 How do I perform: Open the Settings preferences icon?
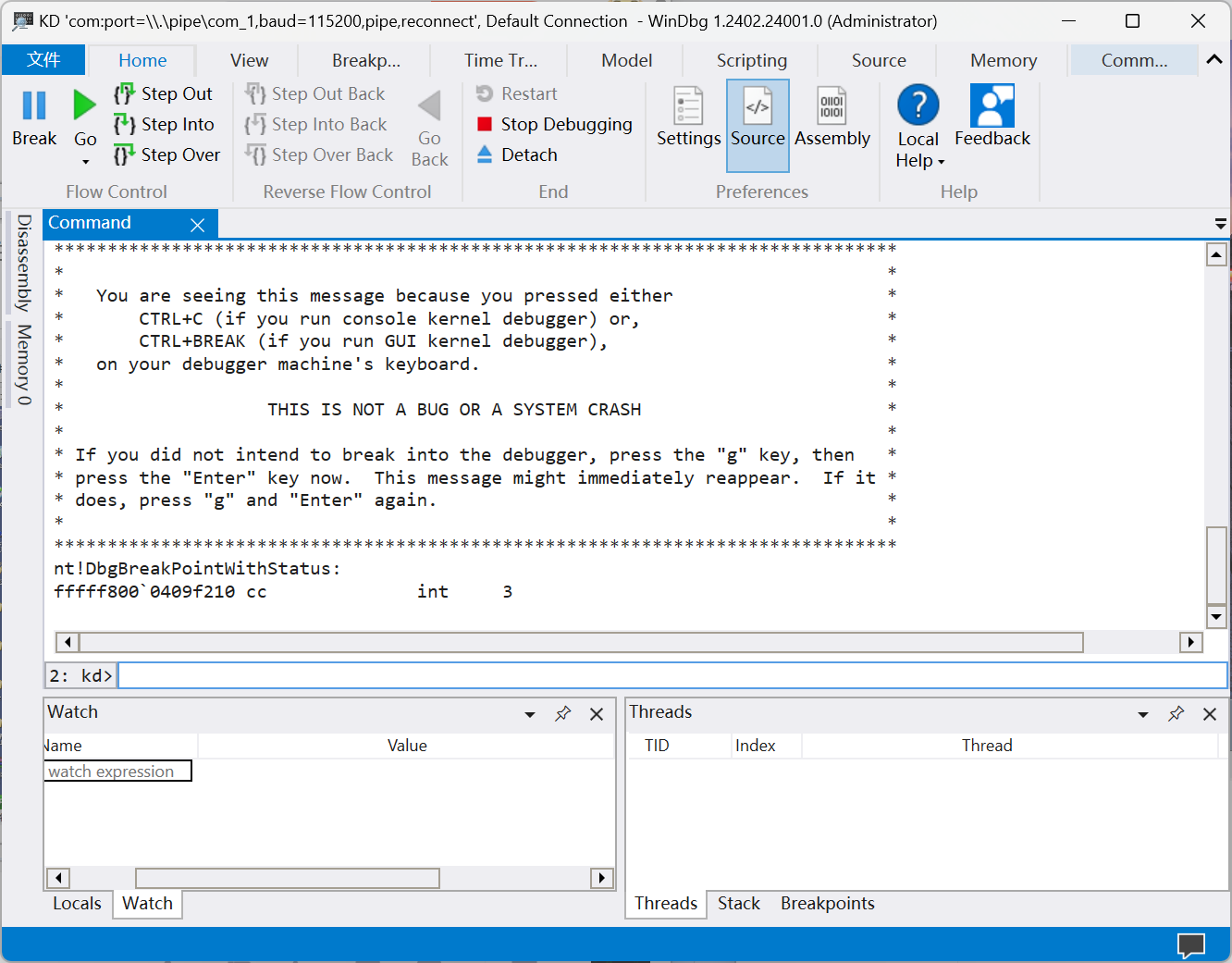tap(688, 107)
